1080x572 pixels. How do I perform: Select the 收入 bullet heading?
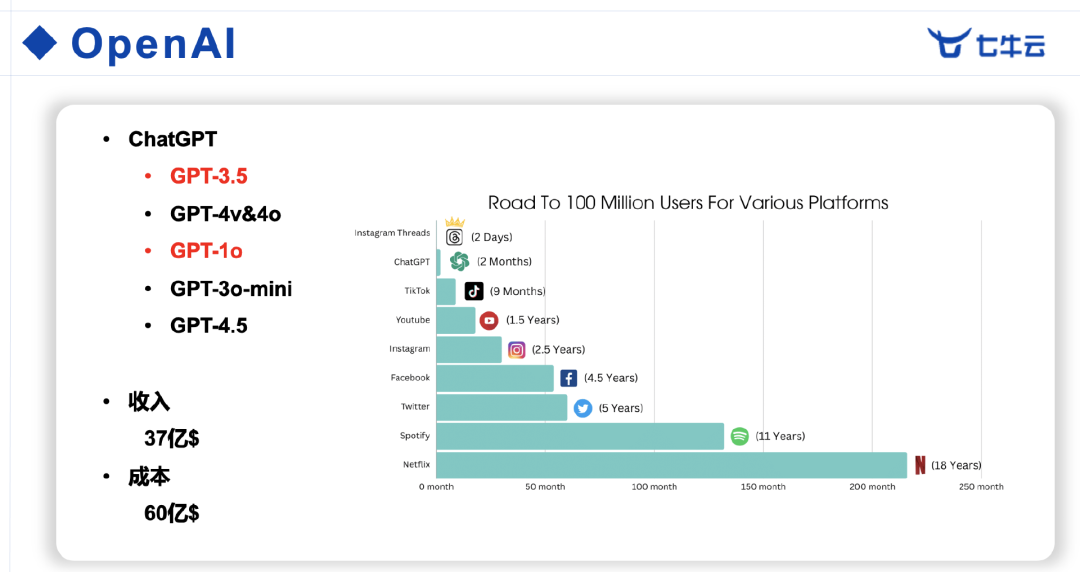pyautogui.click(x=149, y=401)
